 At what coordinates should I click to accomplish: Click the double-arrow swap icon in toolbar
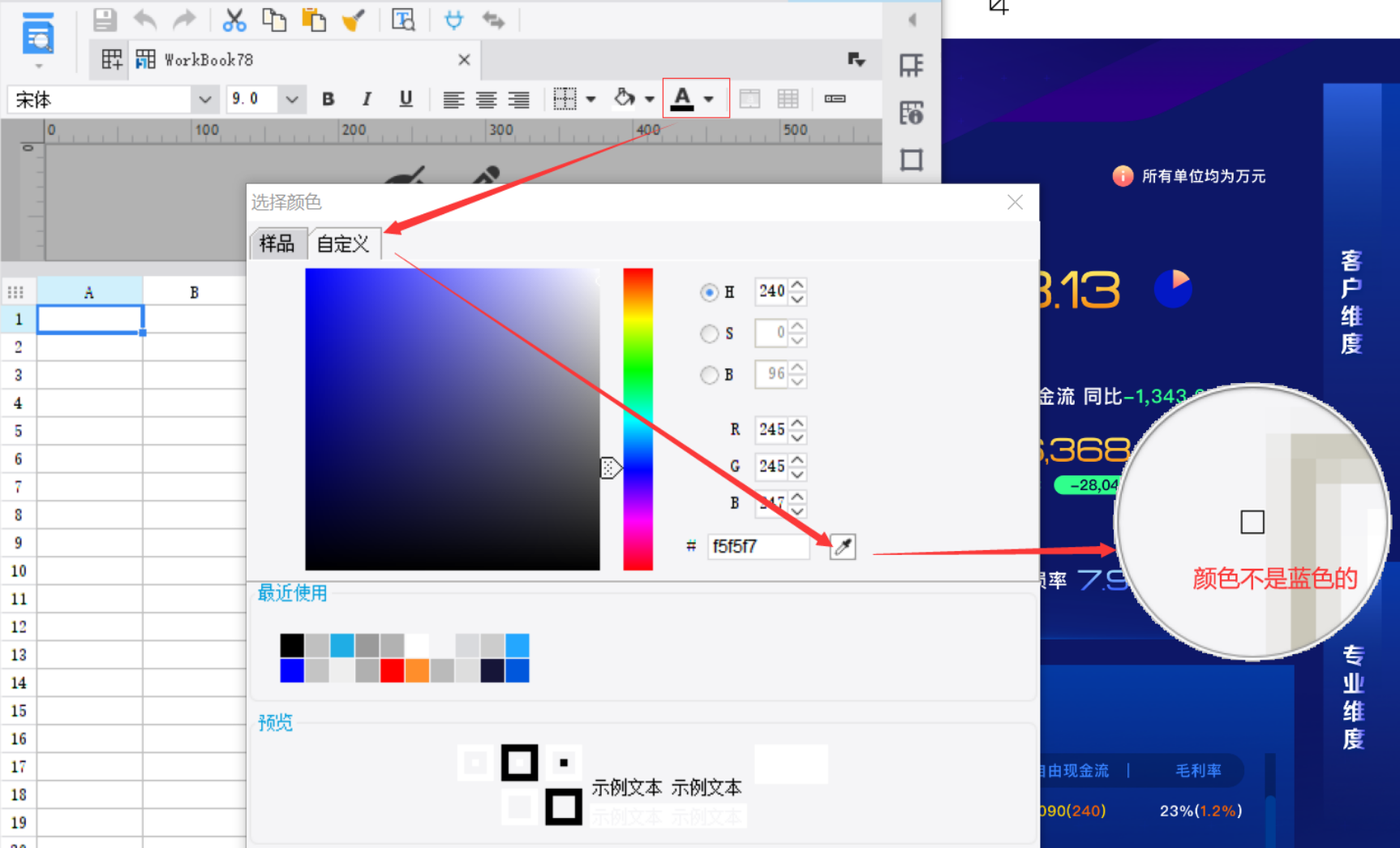(x=493, y=19)
